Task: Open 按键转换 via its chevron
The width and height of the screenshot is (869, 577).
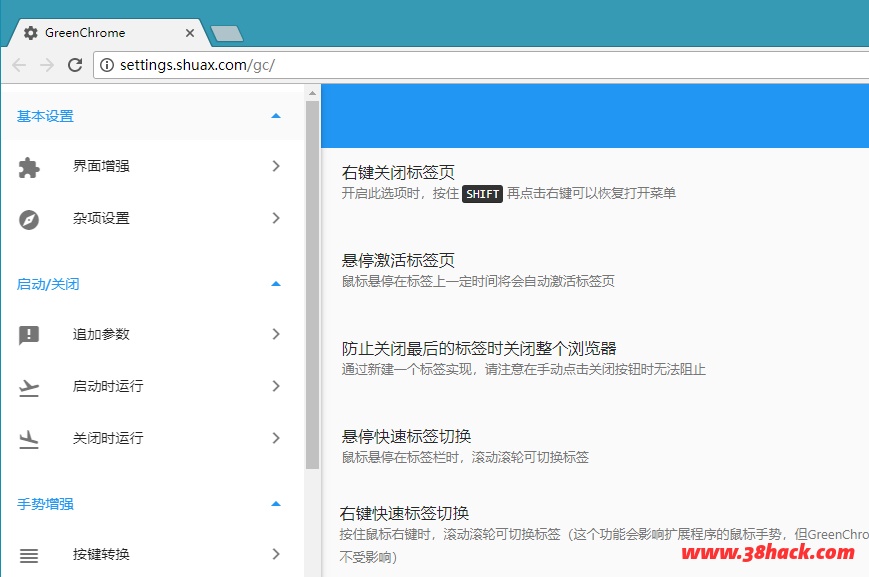Action: (x=276, y=554)
